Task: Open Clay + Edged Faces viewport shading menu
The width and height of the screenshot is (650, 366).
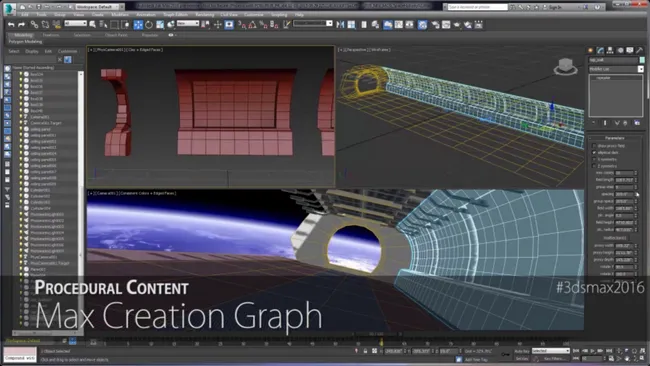Action: pos(145,50)
